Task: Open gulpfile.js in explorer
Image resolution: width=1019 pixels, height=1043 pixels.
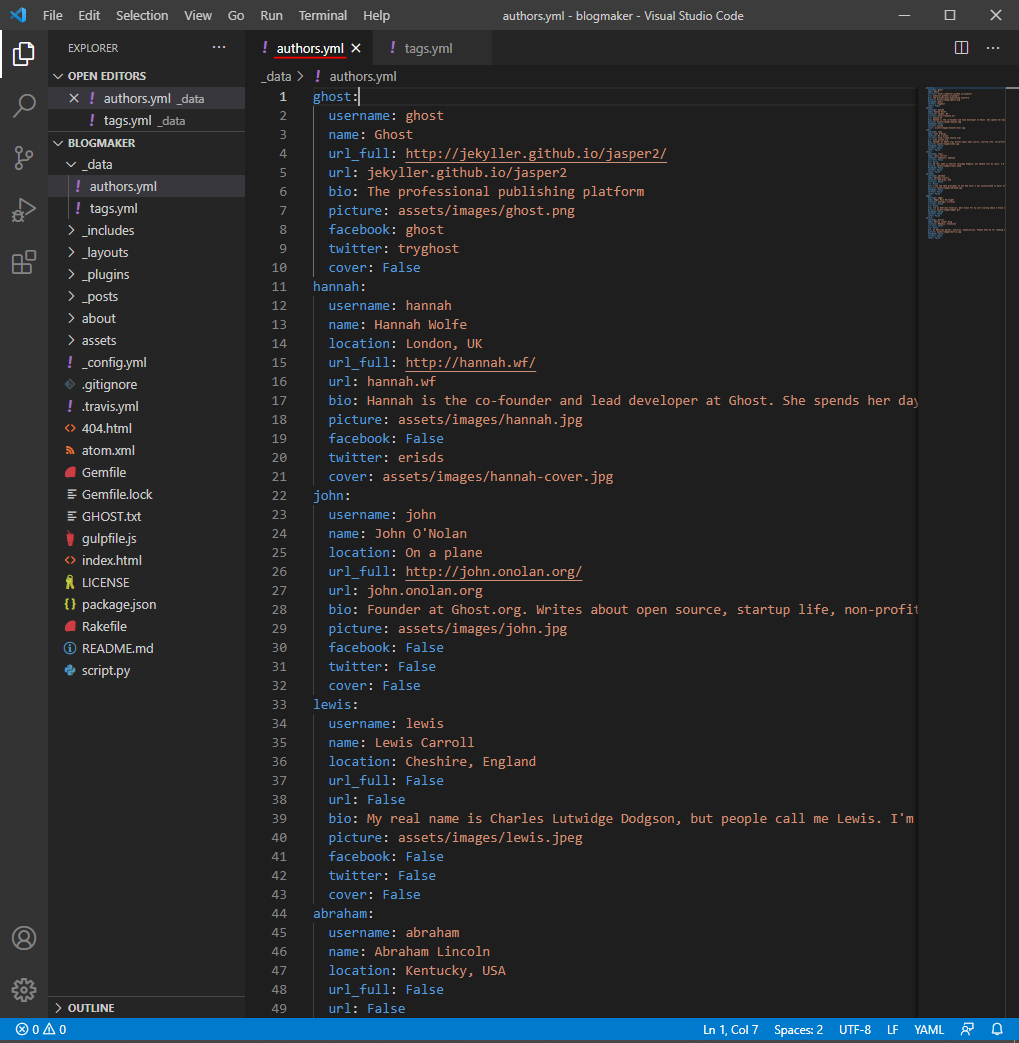Action: [x=146, y=538]
